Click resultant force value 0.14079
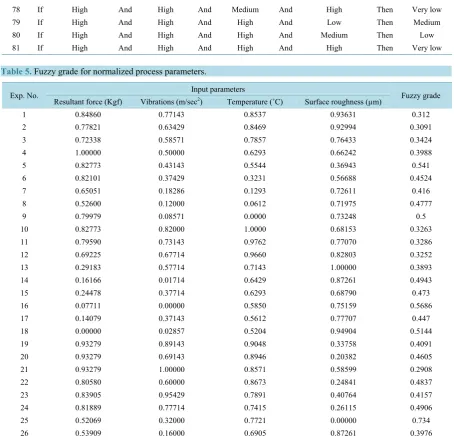 pyautogui.click(x=88, y=318)
